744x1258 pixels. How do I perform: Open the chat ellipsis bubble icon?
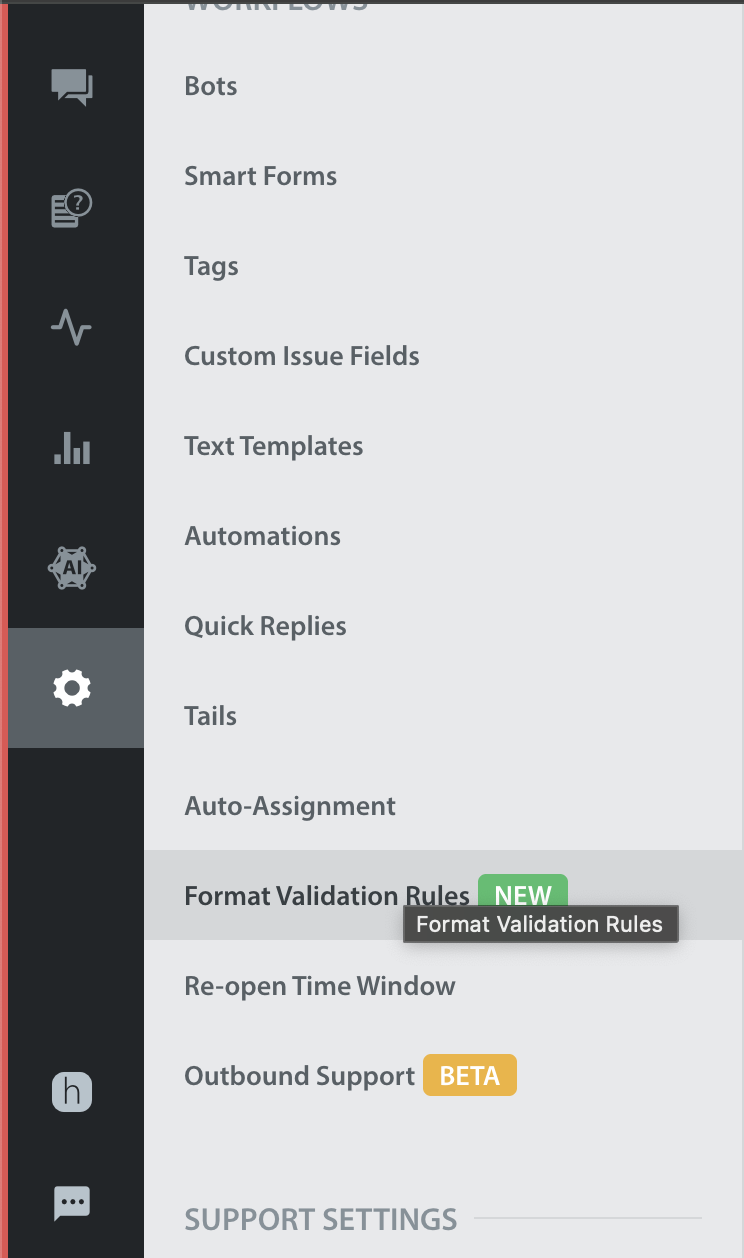click(x=72, y=1203)
